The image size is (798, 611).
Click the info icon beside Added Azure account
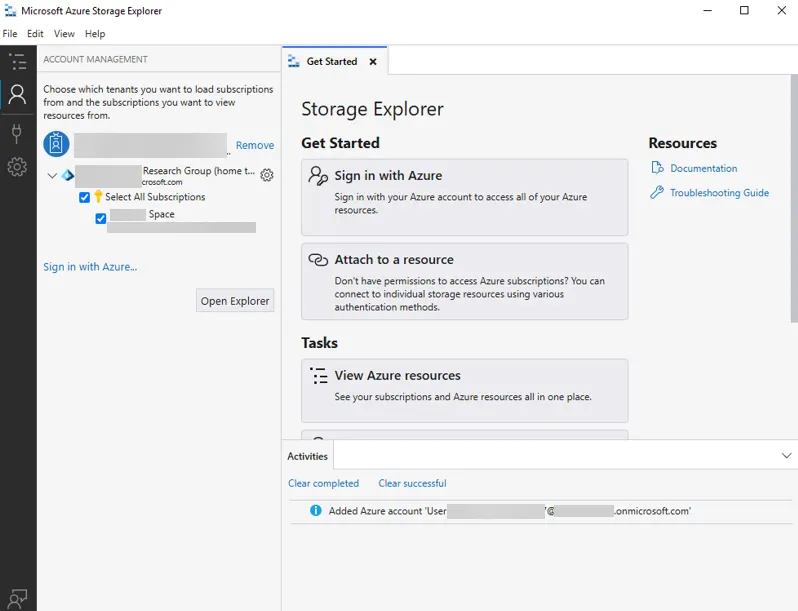[x=316, y=511]
